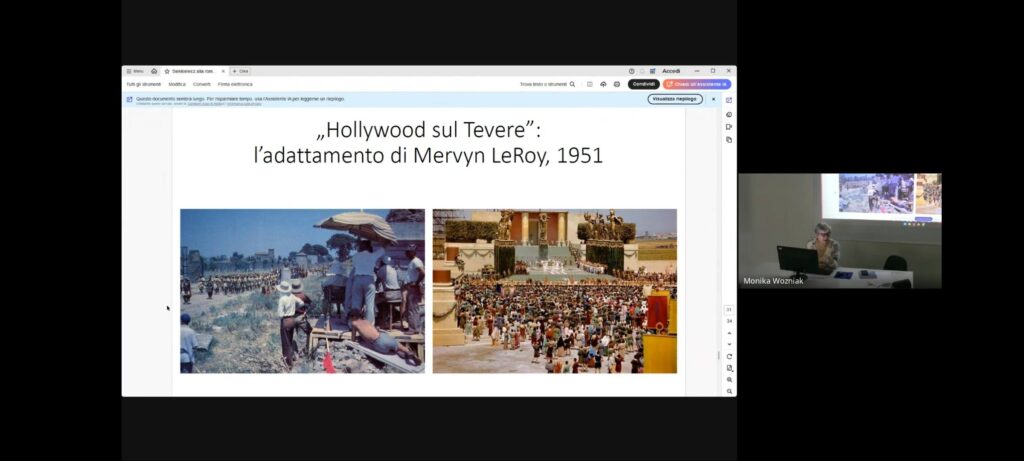Rotate the page with the rotate icon

click(729, 356)
